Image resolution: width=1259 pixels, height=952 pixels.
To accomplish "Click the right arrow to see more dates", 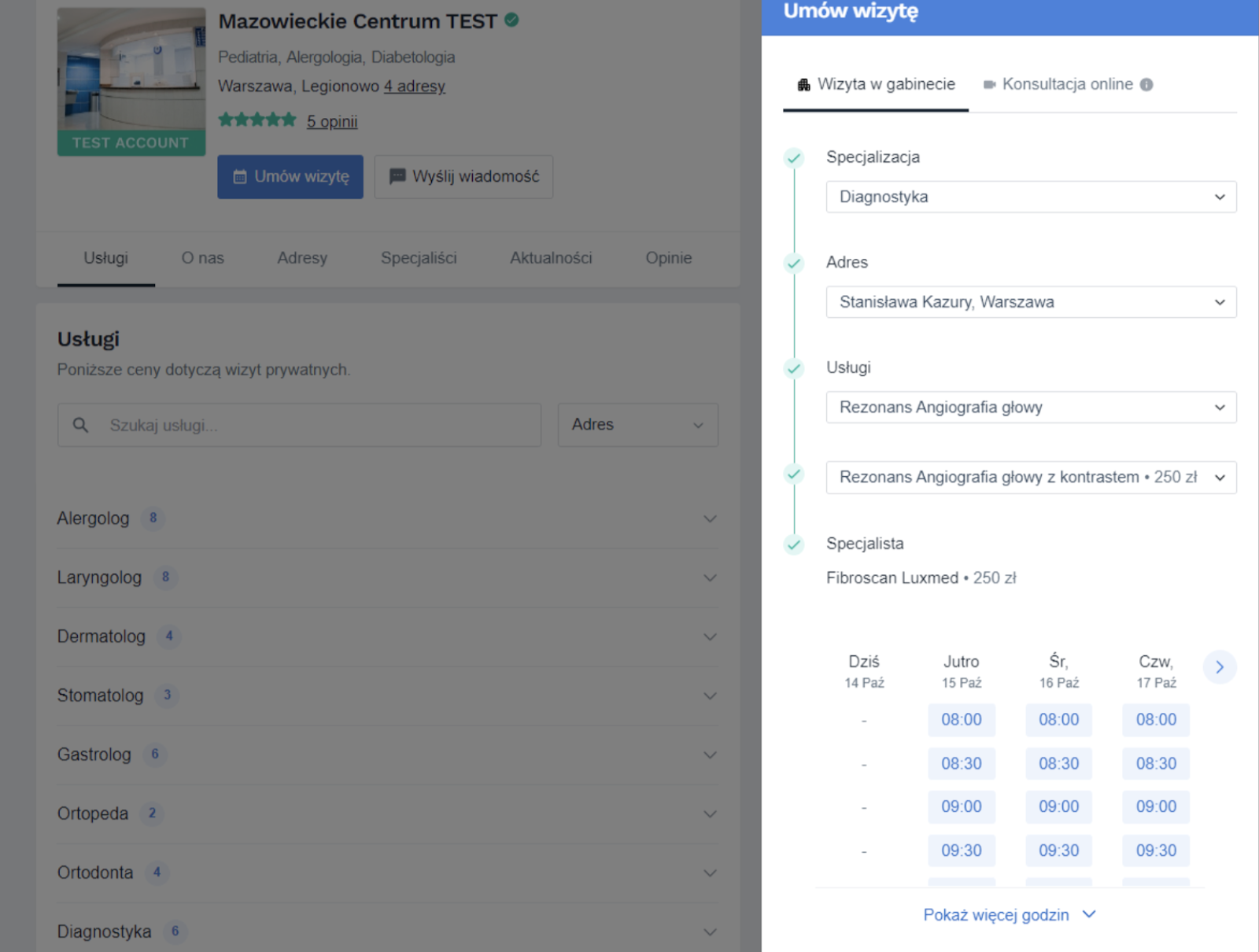I will click(x=1219, y=666).
